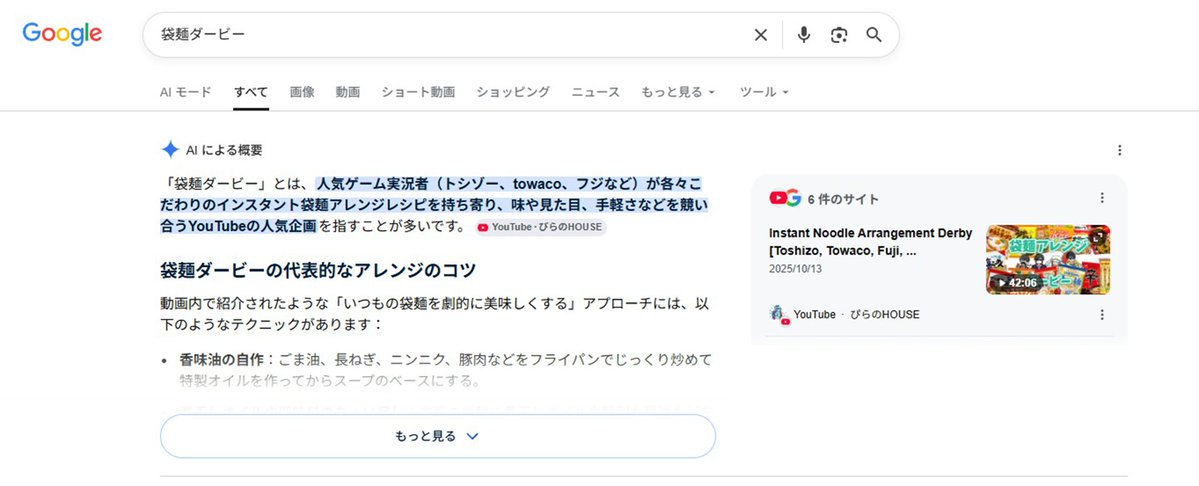Clear the search box with X icon
This screenshot has width=1199, height=486.
coord(761,35)
